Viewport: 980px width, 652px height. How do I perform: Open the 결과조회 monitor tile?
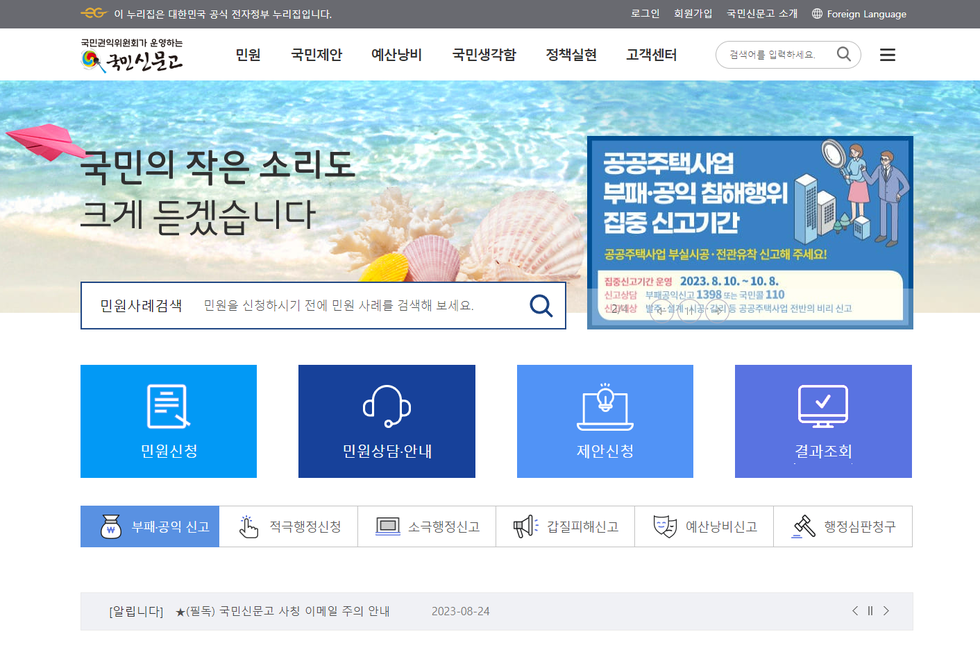click(823, 421)
